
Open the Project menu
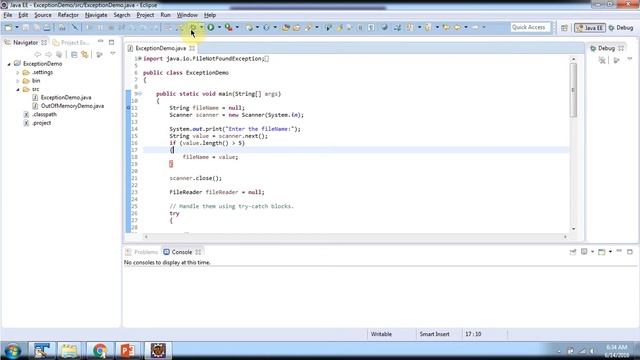point(145,15)
